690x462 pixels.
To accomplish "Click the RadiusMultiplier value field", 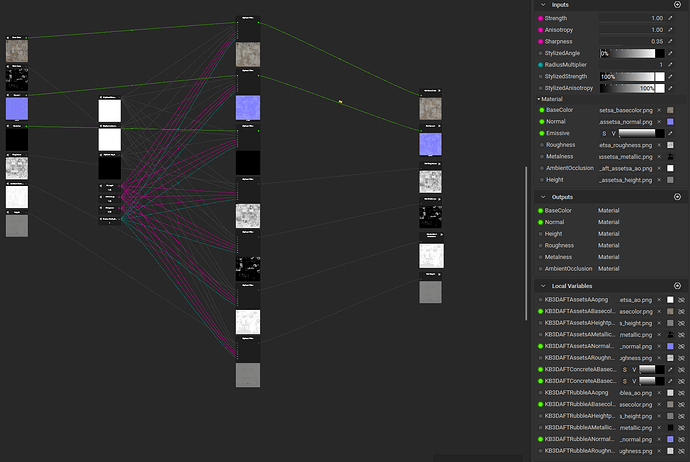I will [x=632, y=64].
